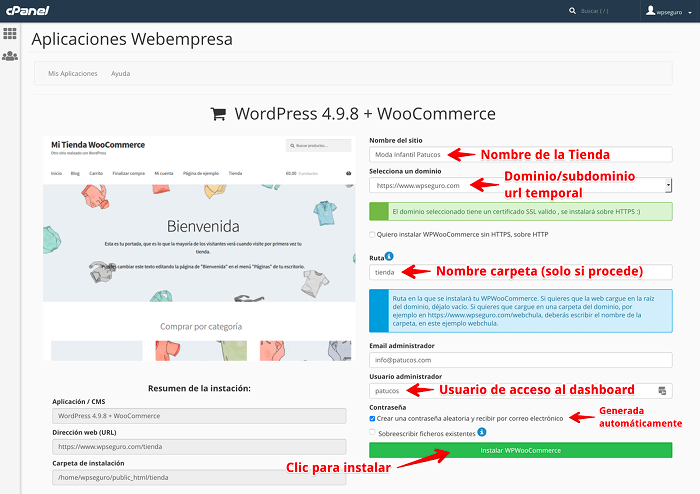Click the Bienvenida heading in preview

click(x=203, y=226)
